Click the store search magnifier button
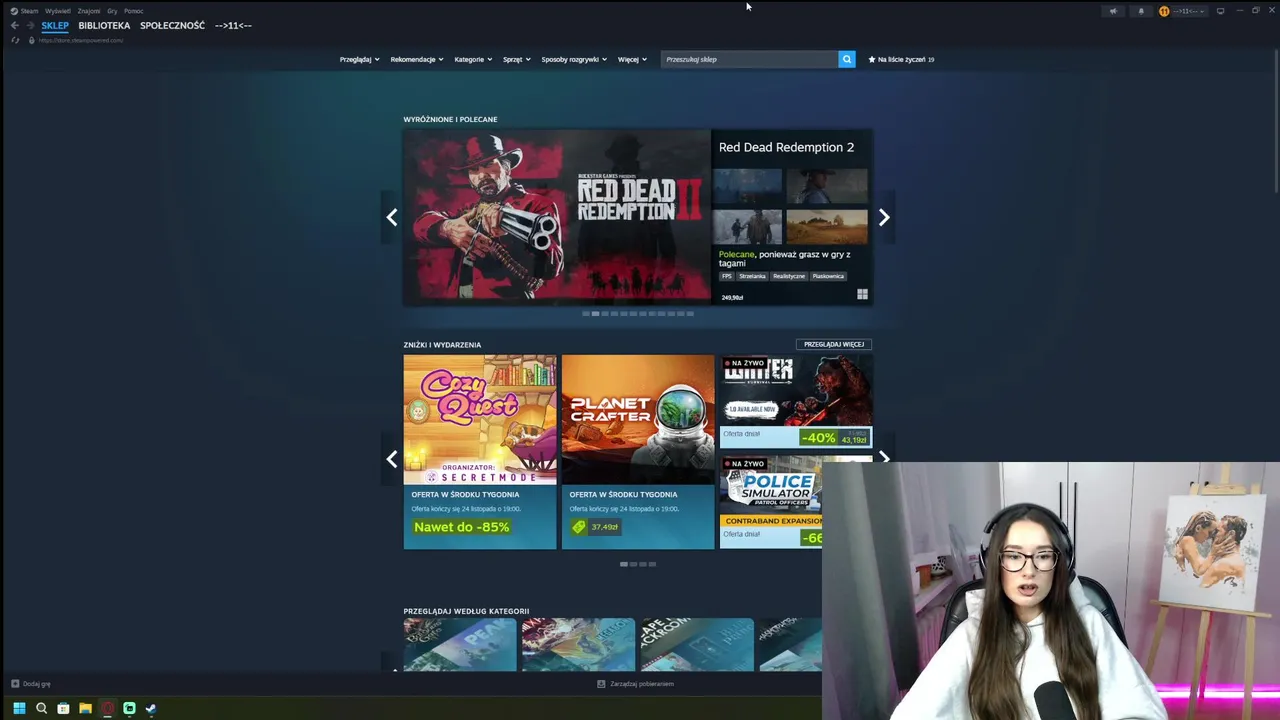This screenshot has height=720, width=1280. coord(846,59)
